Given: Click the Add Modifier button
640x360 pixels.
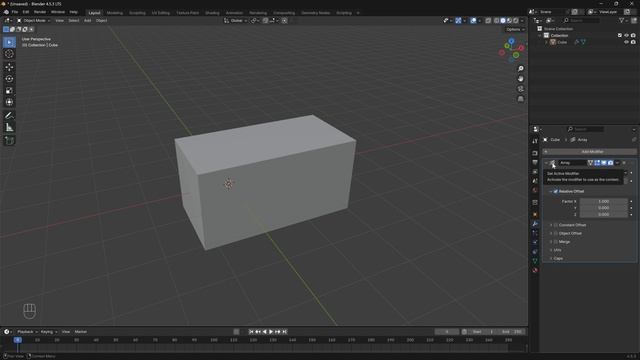Looking at the screenshot, I should click(x=590, y=151).
